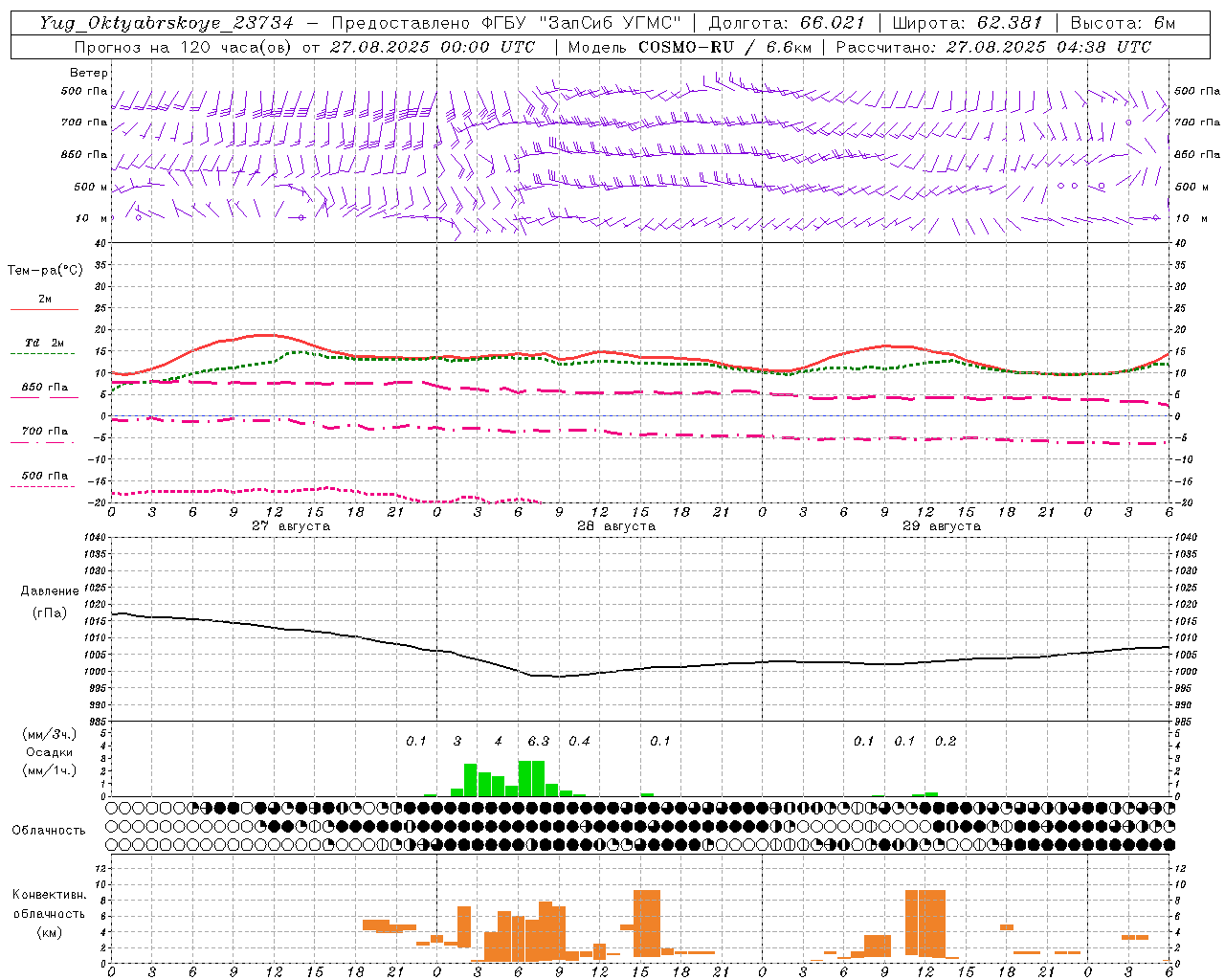Viewport: 1225px width, 980px height.
Task: Click the Рассчитано: 27.08.2025 04:38 UTC text
Action: click(993, 47)
